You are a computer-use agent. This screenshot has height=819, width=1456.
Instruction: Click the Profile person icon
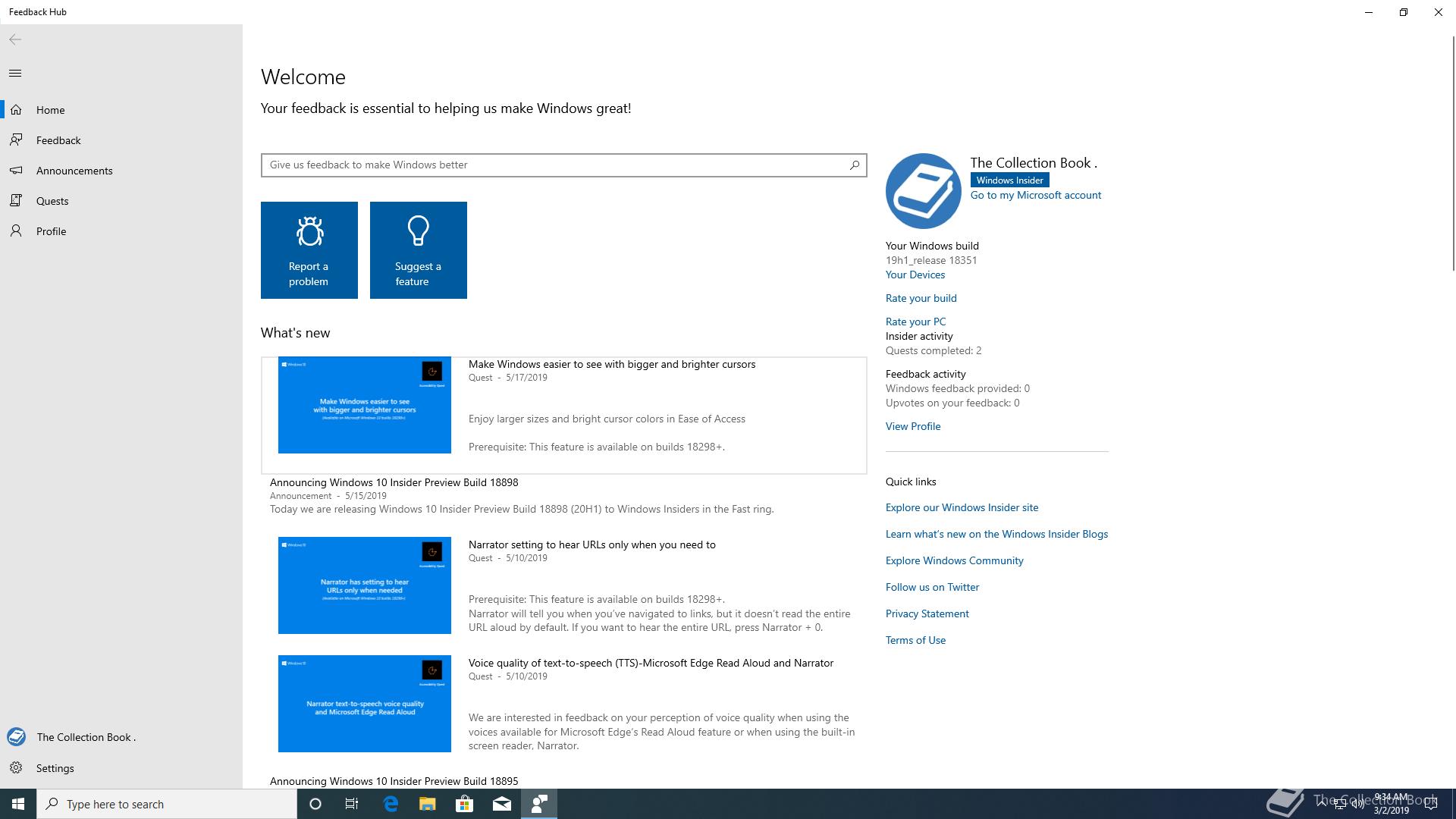point(16,231)
